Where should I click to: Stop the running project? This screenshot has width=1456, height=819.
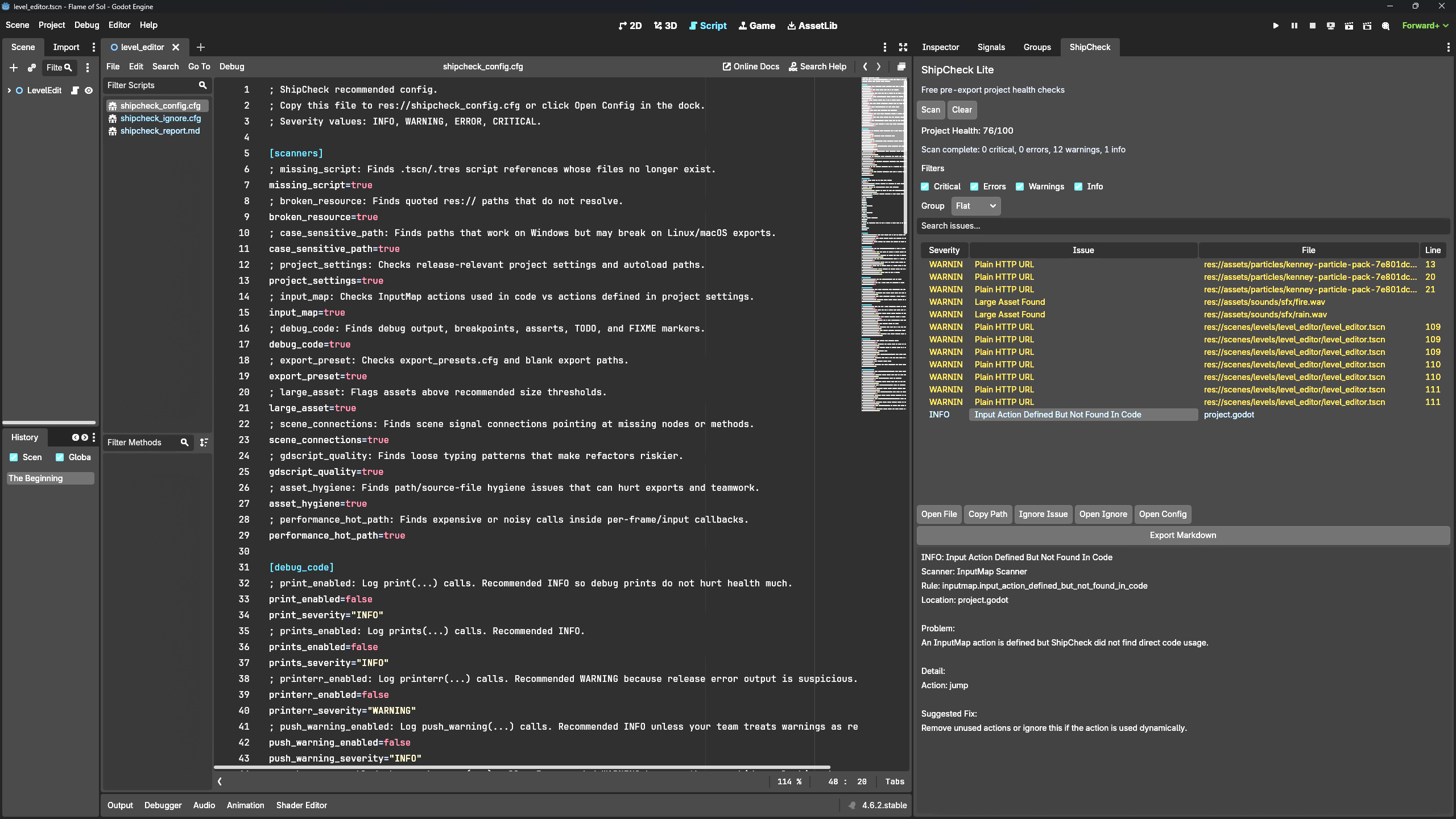click(x=1312, y=26)
